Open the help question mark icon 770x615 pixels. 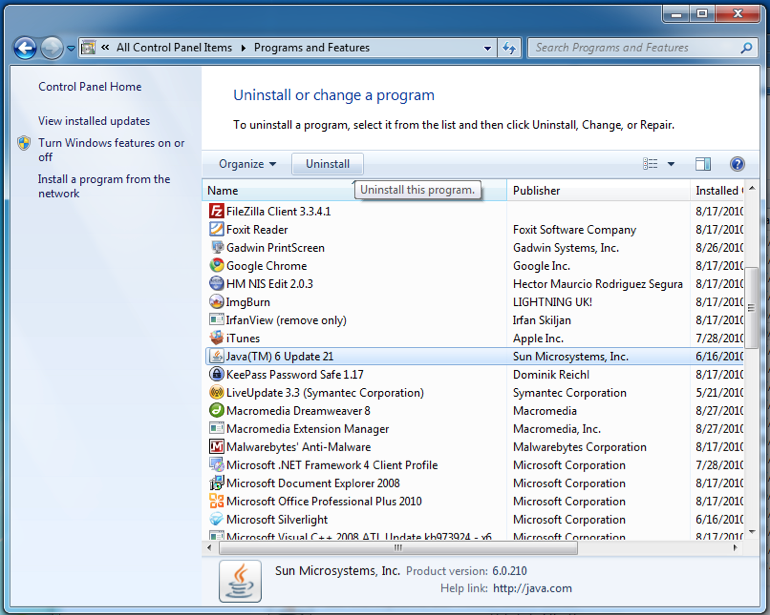737,164
